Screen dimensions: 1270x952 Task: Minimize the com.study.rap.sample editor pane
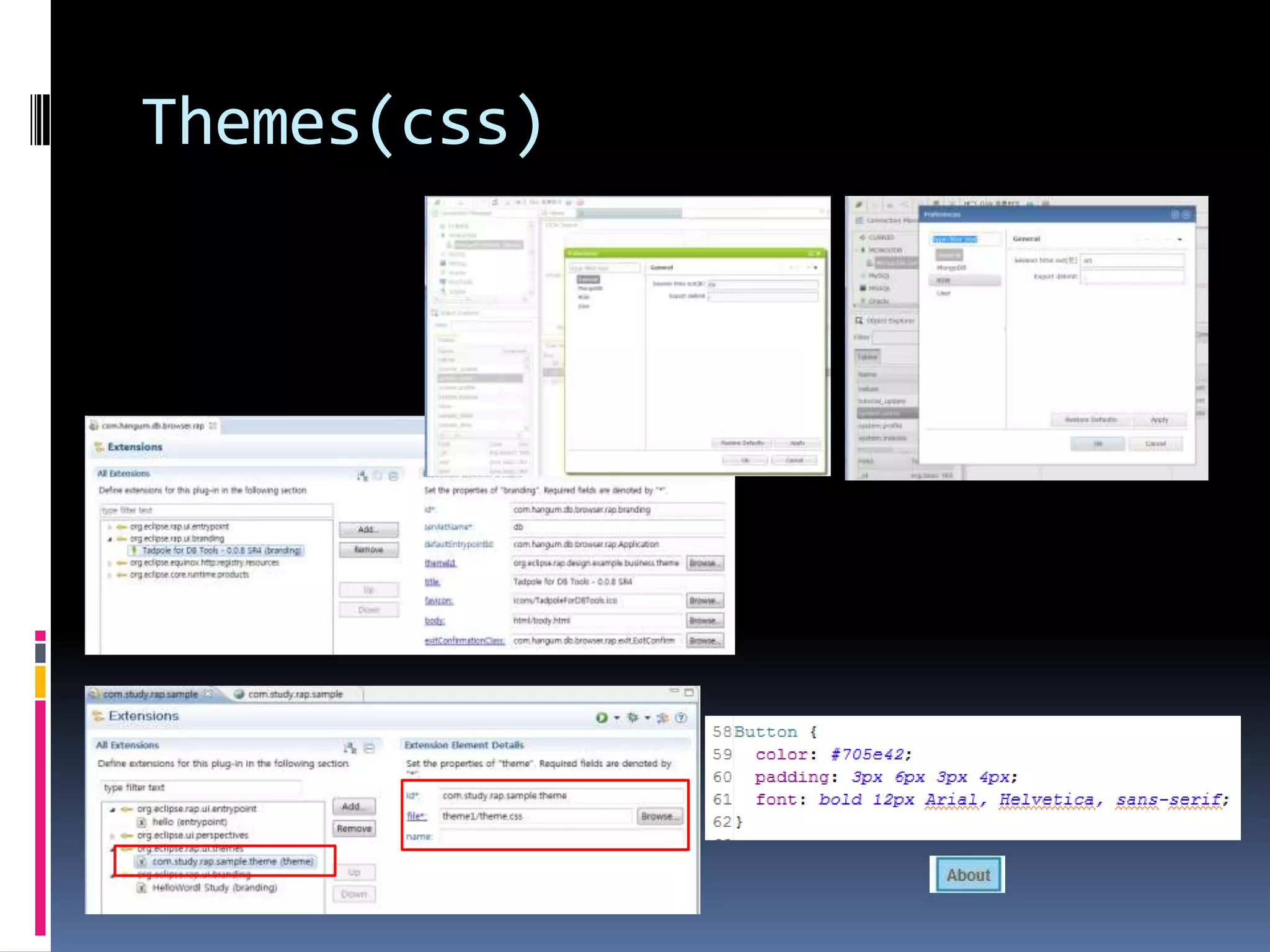click(674, 691)
